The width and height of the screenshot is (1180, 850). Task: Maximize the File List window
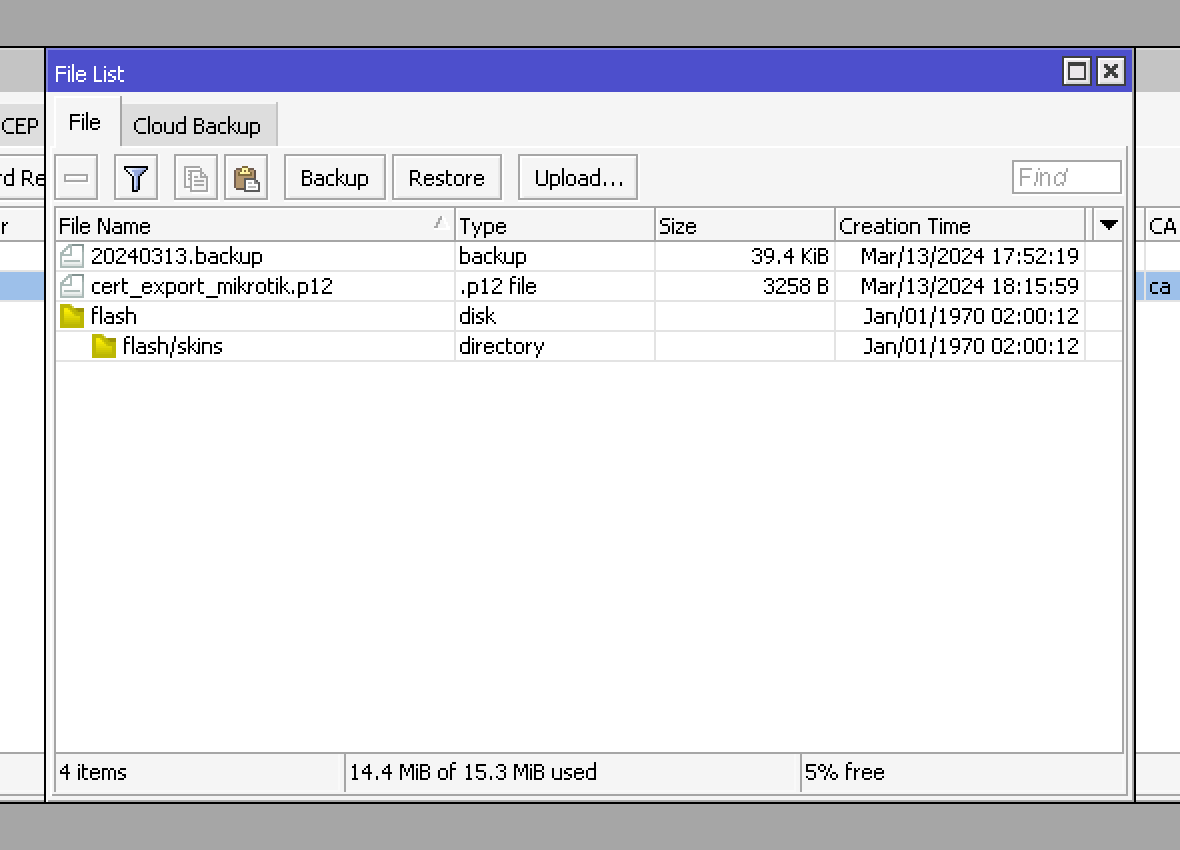tap(1077, 71)
